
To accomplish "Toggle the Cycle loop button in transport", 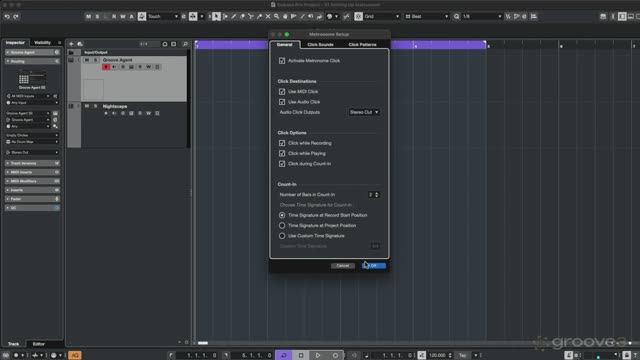I will (284, 355).
